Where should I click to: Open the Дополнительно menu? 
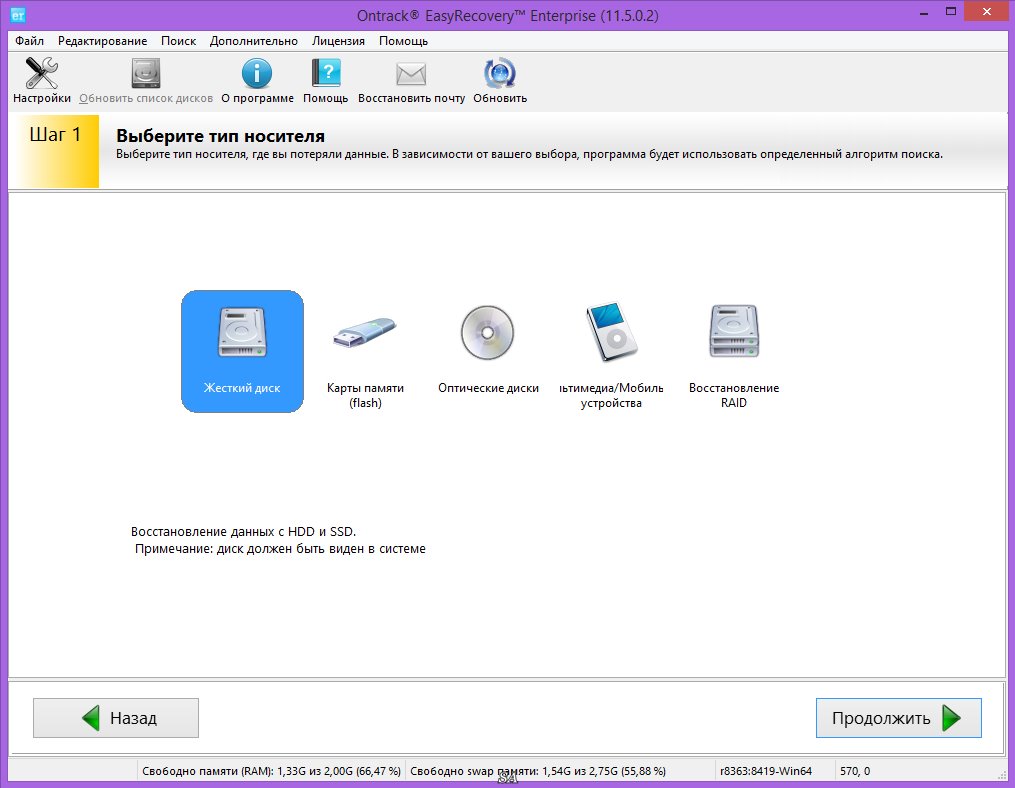(x=254, y=41)
